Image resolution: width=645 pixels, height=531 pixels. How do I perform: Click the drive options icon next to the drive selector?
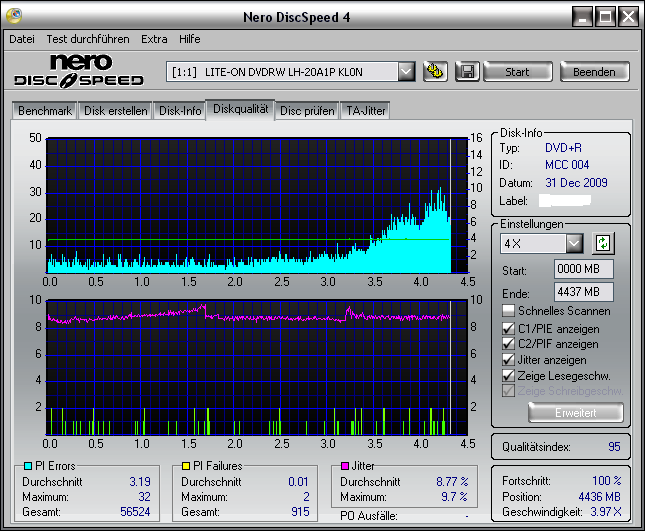tap(435, 72)
